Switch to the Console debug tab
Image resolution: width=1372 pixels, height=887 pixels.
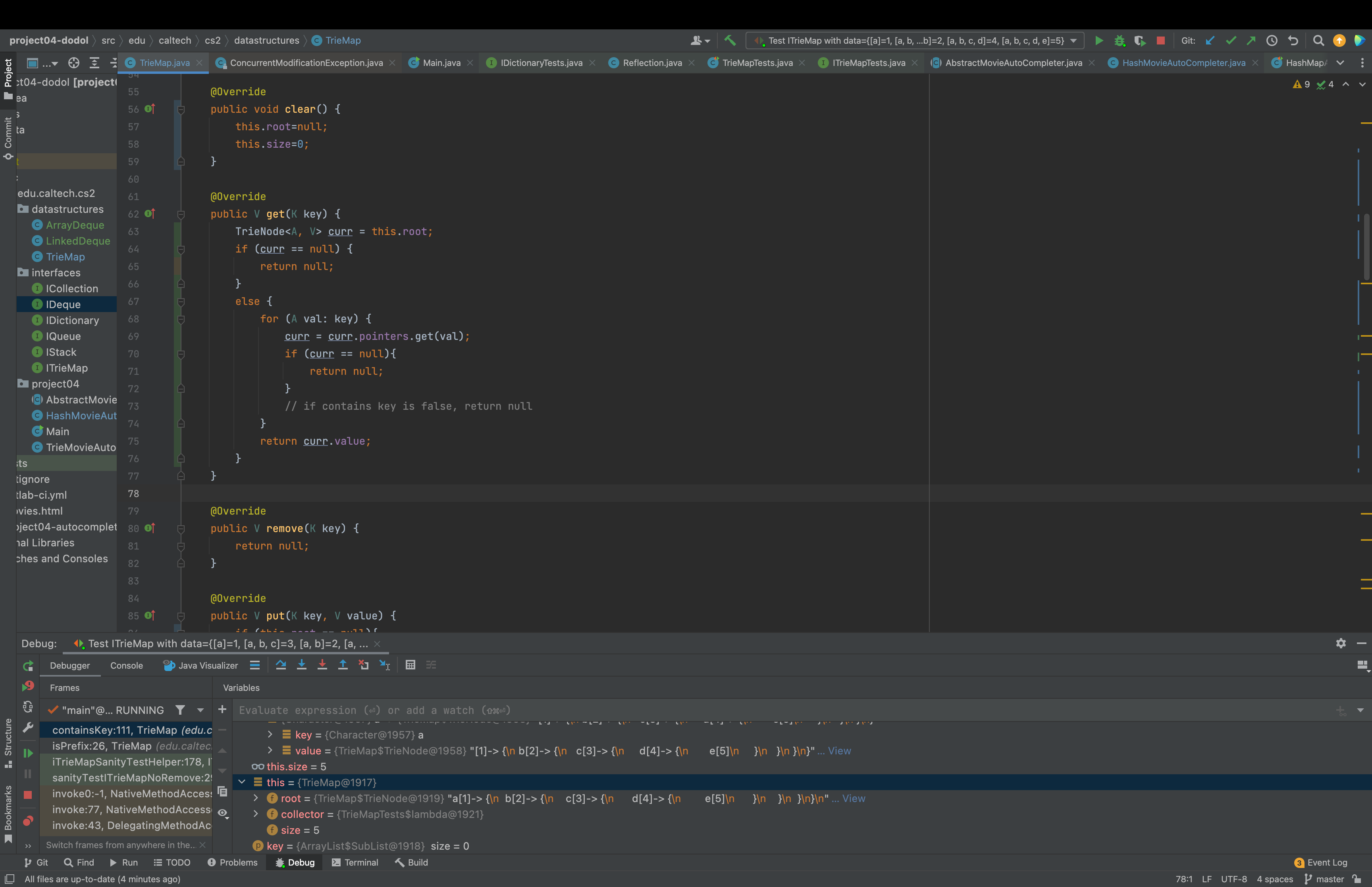[x=126, y=665]
